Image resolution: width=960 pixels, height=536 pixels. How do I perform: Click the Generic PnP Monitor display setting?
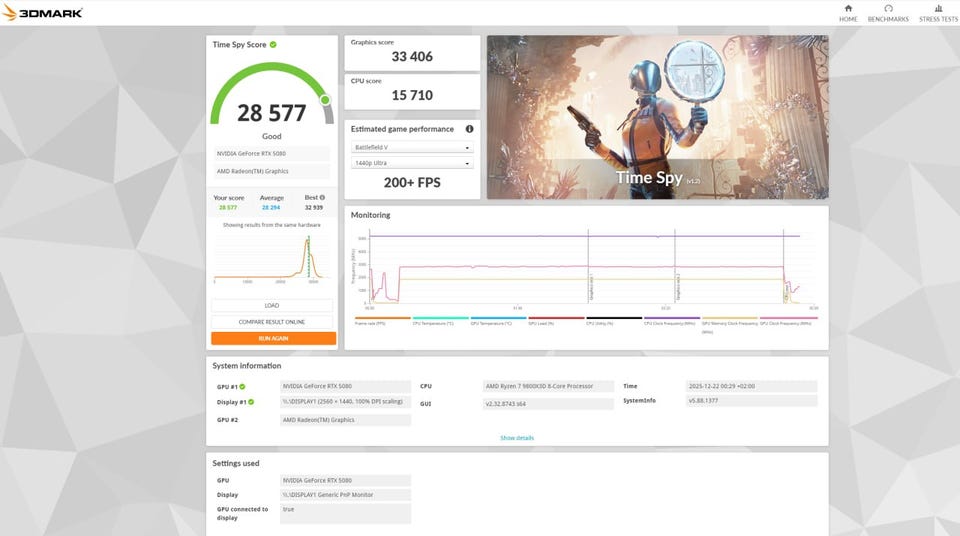(345, 495)
